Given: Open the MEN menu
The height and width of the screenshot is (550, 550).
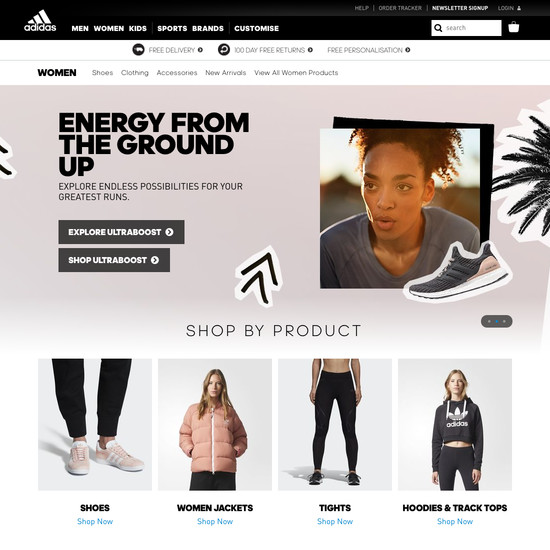Looking at the screenshot, I should tap(80, 28).
